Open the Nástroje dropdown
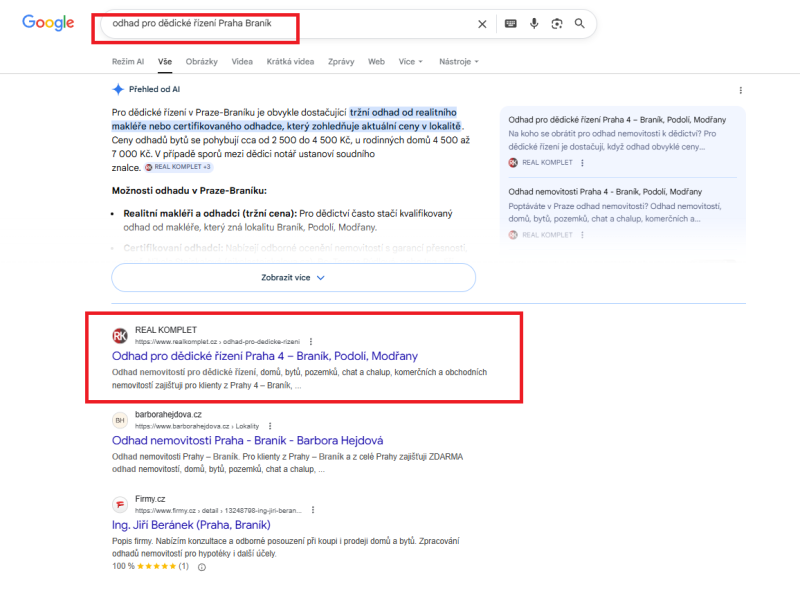800x589 pixels. pos(458,62)
